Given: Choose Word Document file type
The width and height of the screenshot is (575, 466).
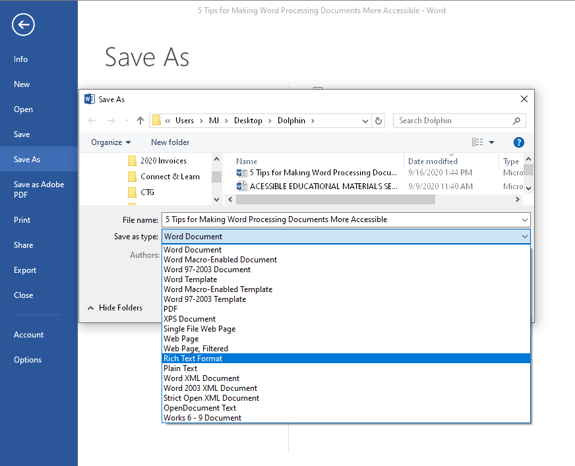Looking at the screenshot, I should click(346, 250).
